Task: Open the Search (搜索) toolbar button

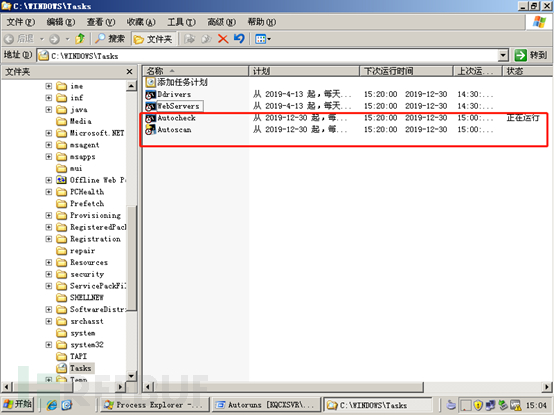Action: click(110, 38)
